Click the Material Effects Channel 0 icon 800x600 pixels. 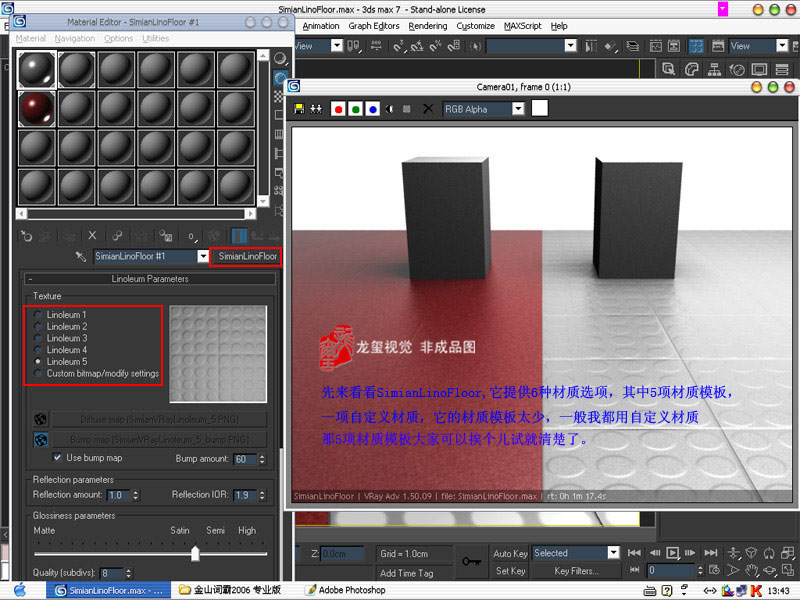(192, 236)
